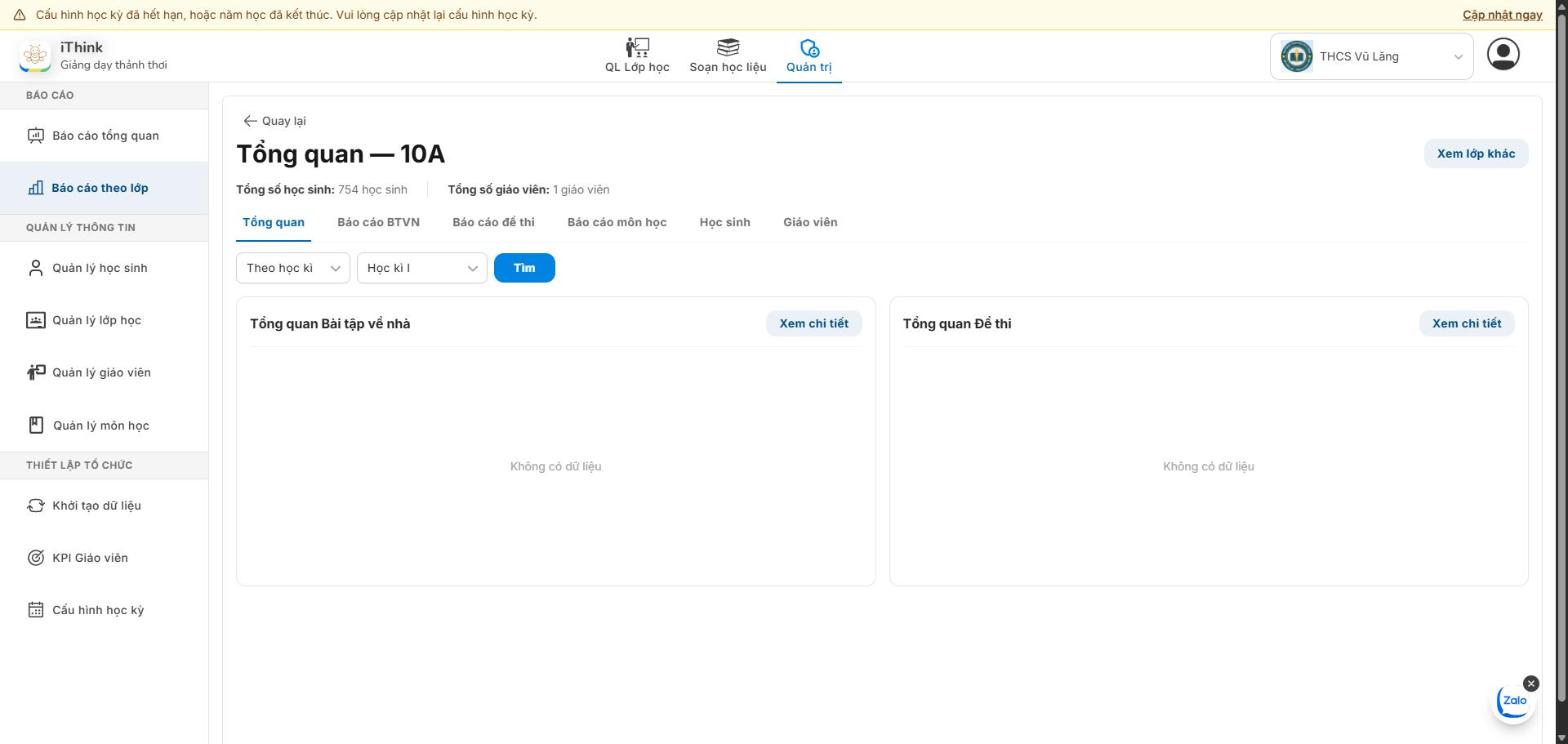This screenshot has width=1568, height=744.
Task: Open the Giáo viên tab
Action: (810, 222)
